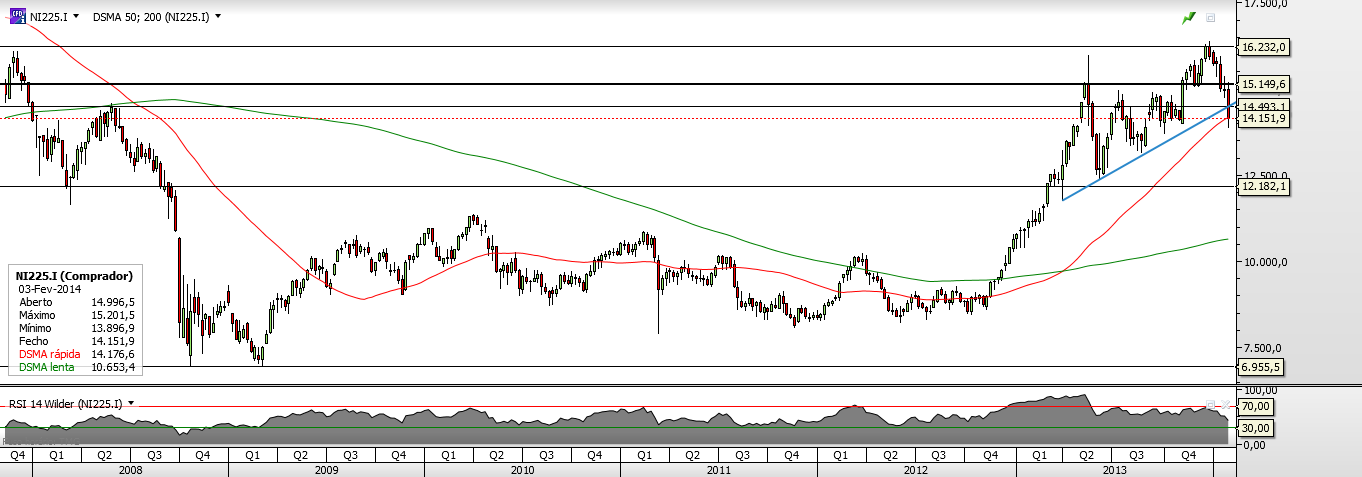Click the 03-Fev-2014 date in data box
Screen dimensions: 1362x477
point(48,287)
